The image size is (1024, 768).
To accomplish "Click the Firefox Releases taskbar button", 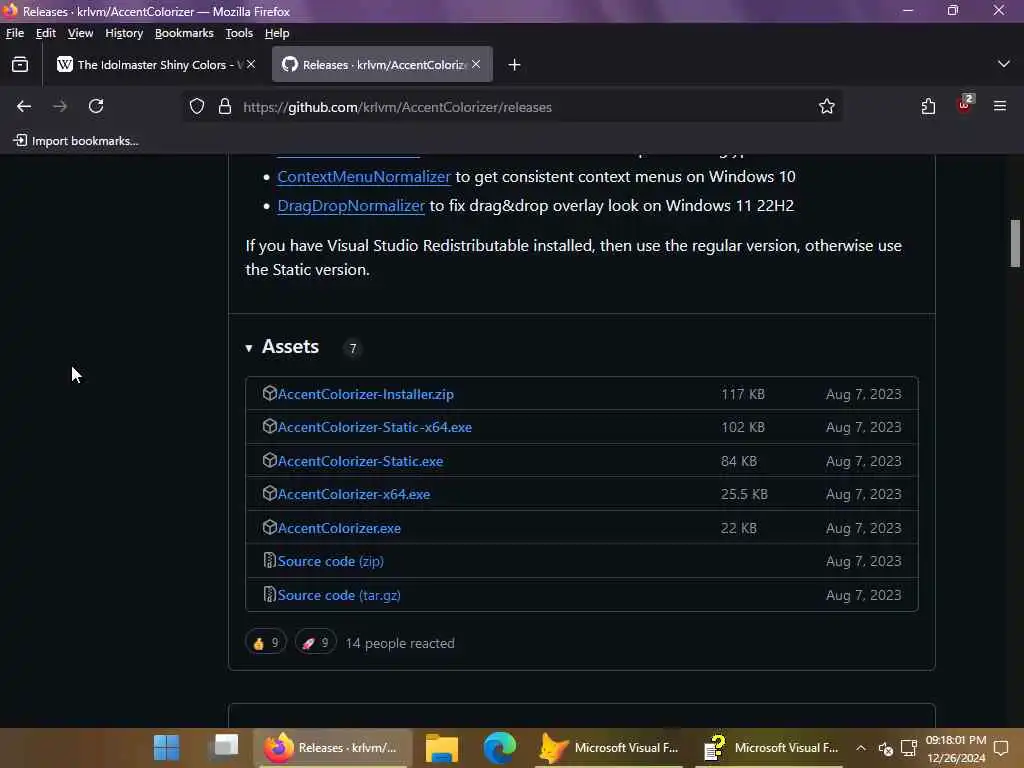I will click(332, 748).
